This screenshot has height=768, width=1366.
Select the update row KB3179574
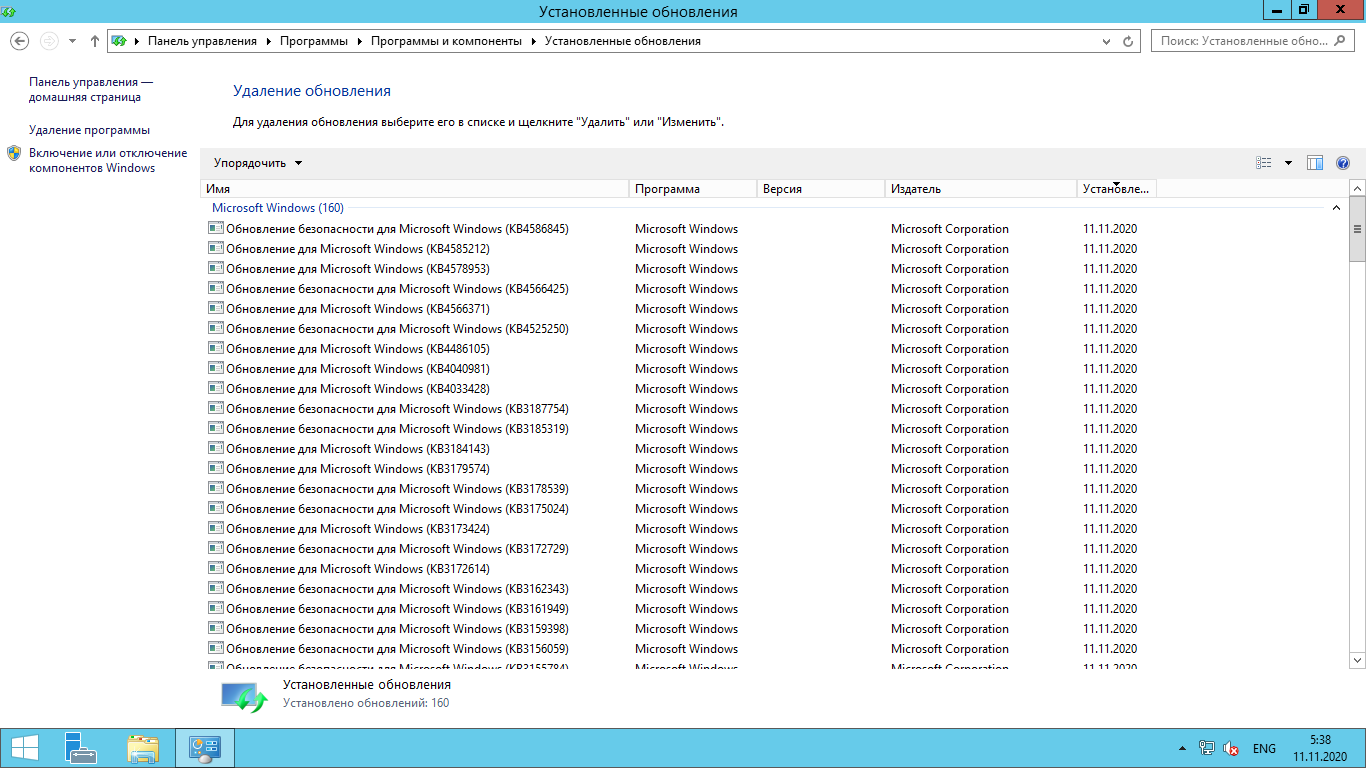pos(679,469)
